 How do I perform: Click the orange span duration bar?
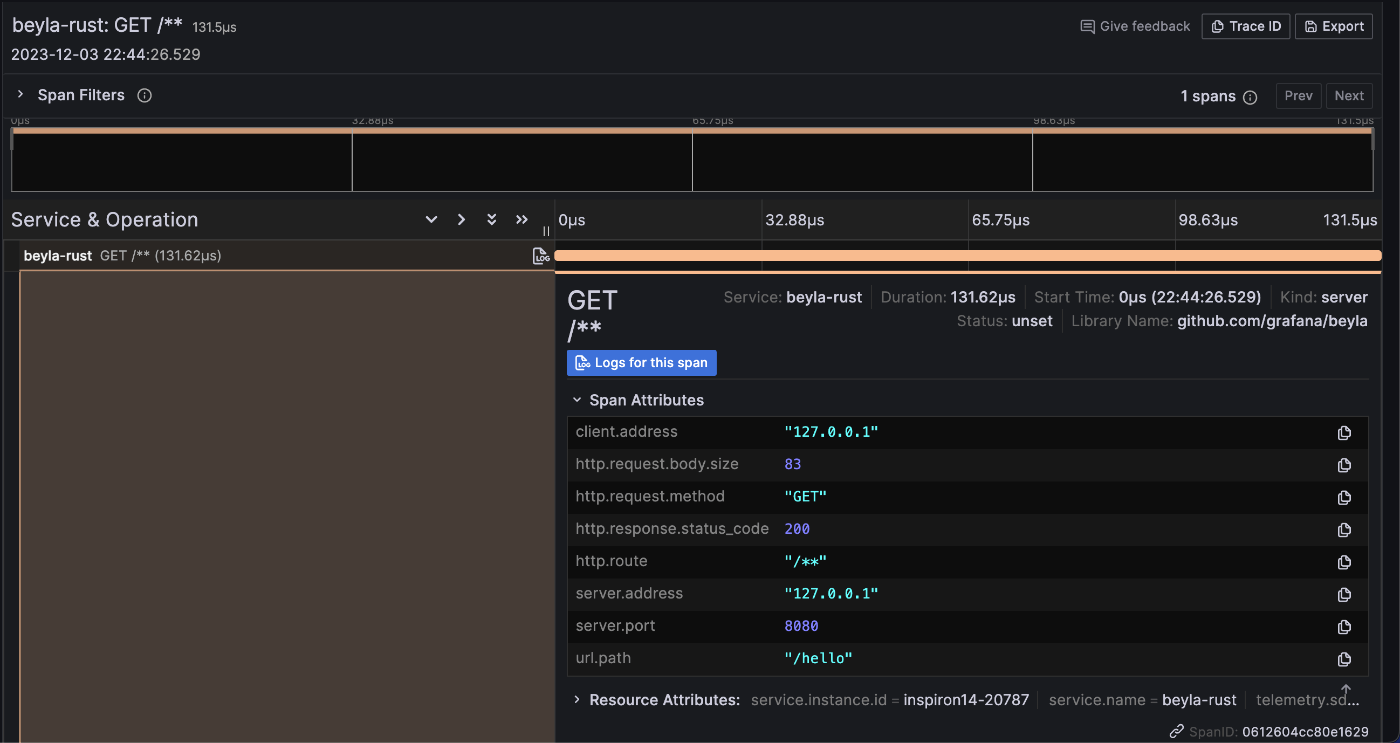967,256
